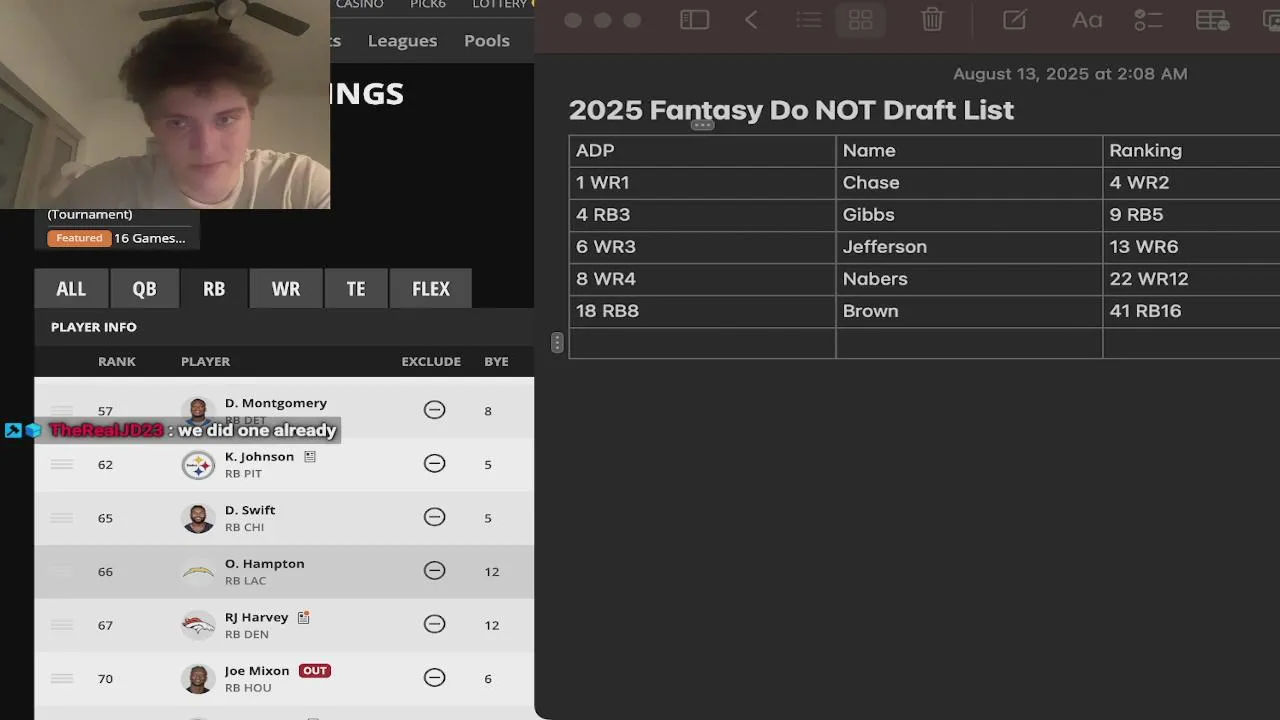Click the Chargers logo for O. Hampton

pyautogui.click(x=198, y=571)
